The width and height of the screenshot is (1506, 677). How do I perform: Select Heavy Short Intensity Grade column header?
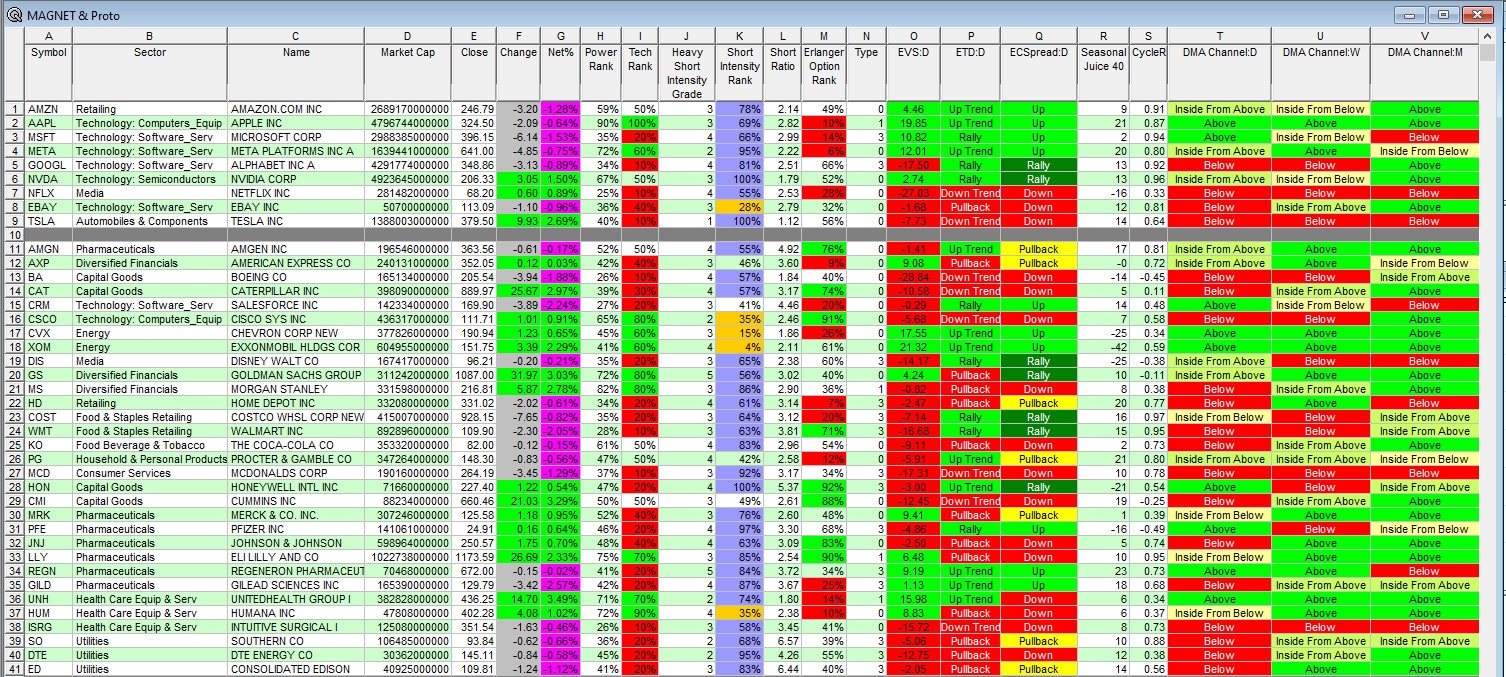[687, 72]
